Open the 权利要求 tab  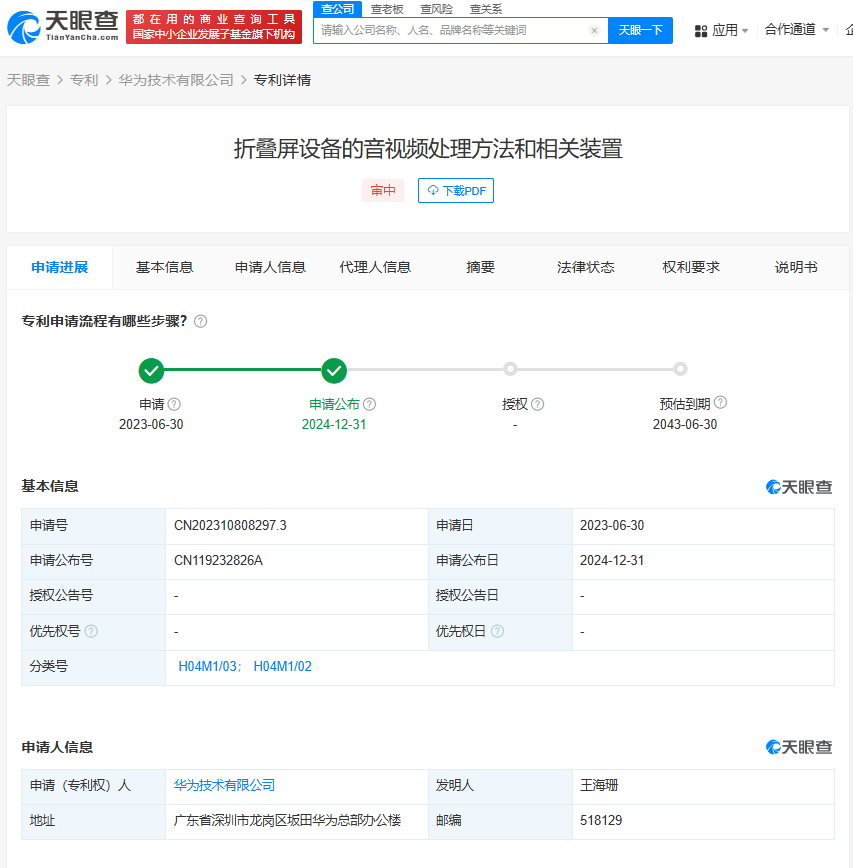[x=691, y=267]
